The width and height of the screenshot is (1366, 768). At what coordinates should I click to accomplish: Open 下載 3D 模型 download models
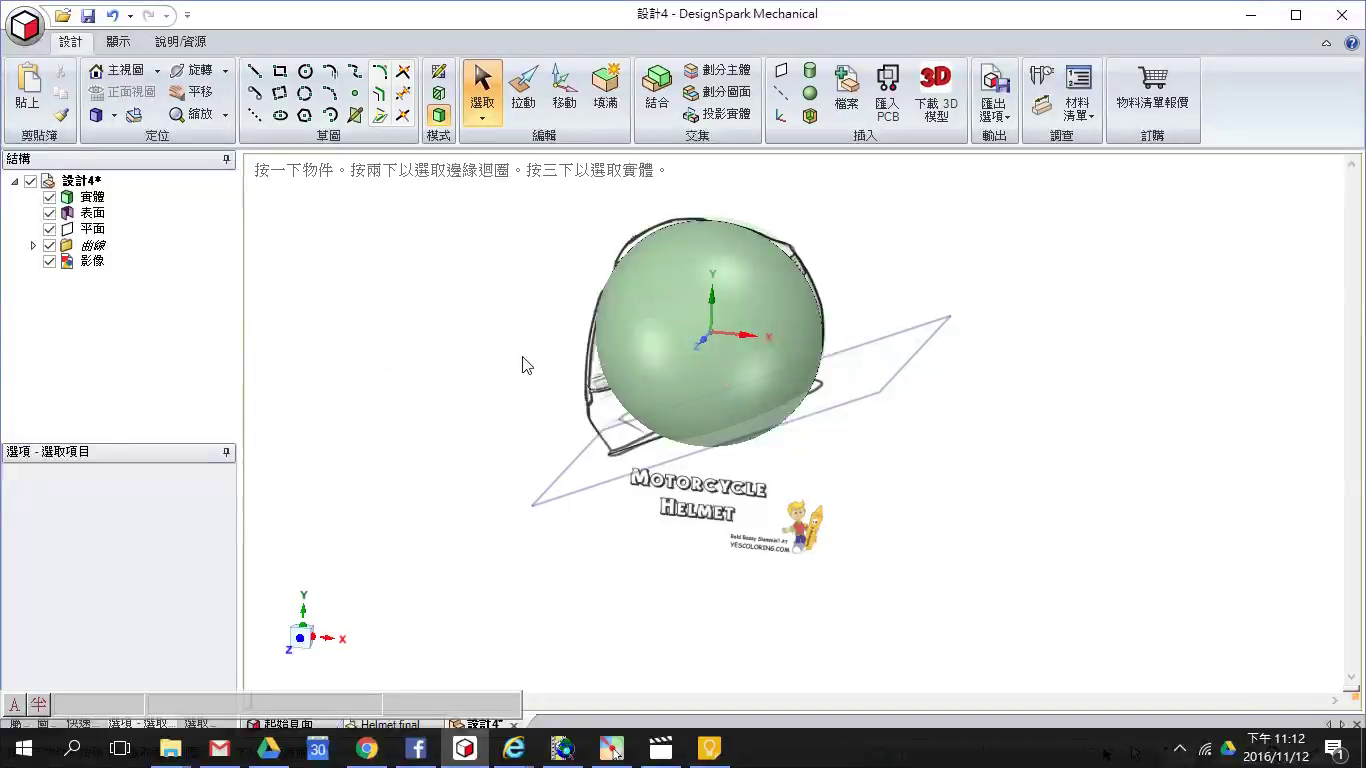click(936, 92)
